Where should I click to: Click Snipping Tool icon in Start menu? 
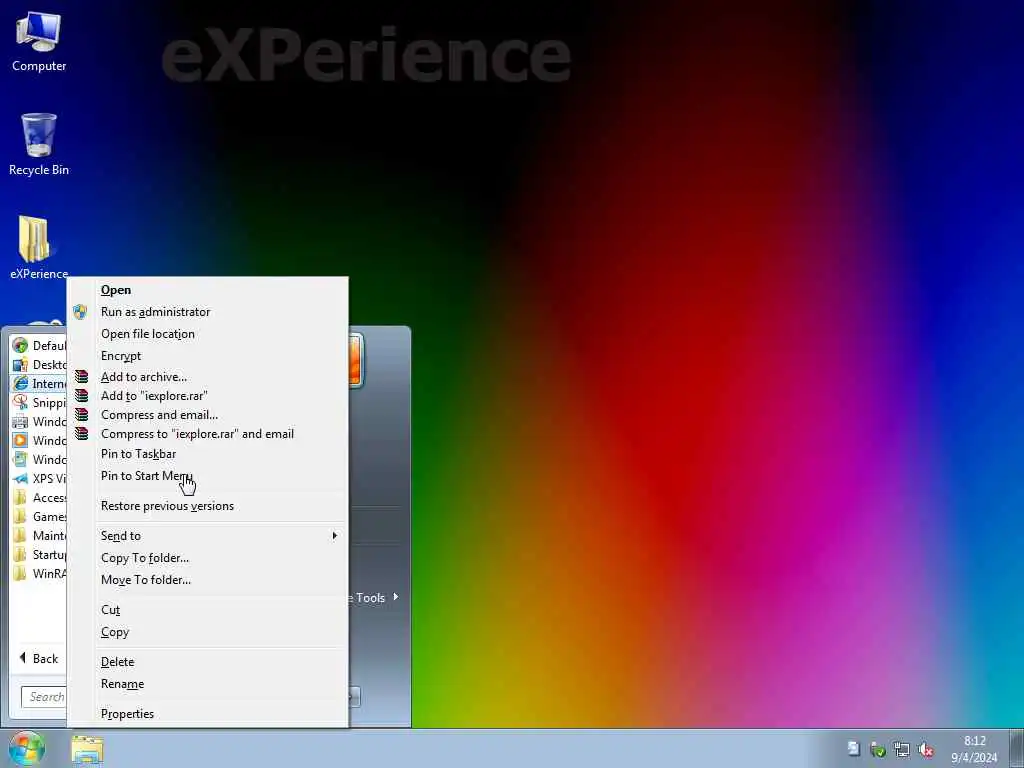pyautogui.click(x=20, y=402)
